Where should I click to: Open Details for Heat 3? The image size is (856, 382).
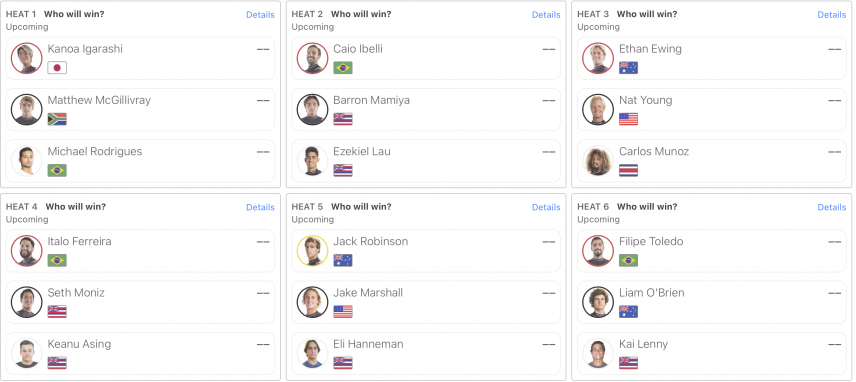831,15
